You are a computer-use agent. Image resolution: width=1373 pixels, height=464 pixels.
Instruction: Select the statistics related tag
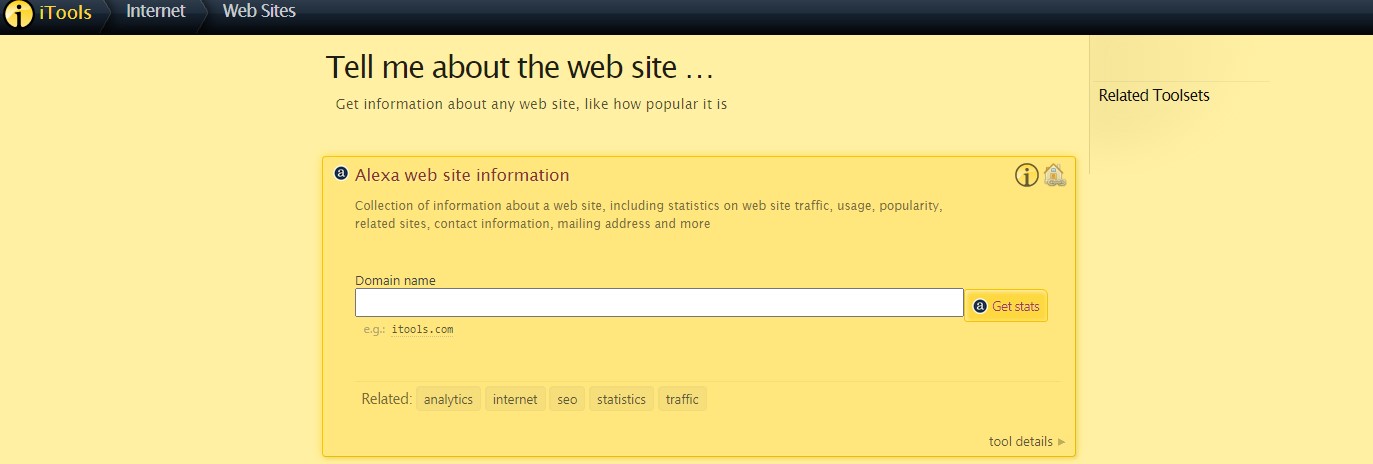tap(621, 399)
